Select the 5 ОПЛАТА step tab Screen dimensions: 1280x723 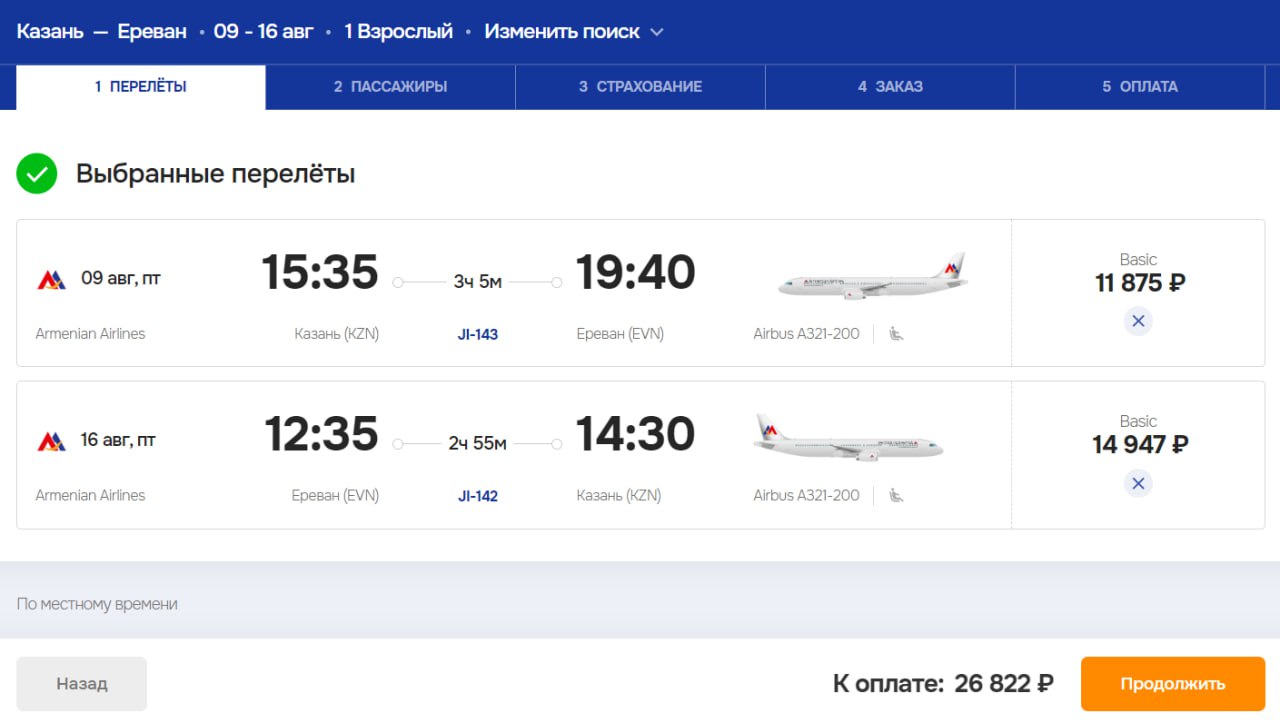[x=1140, y=87]
